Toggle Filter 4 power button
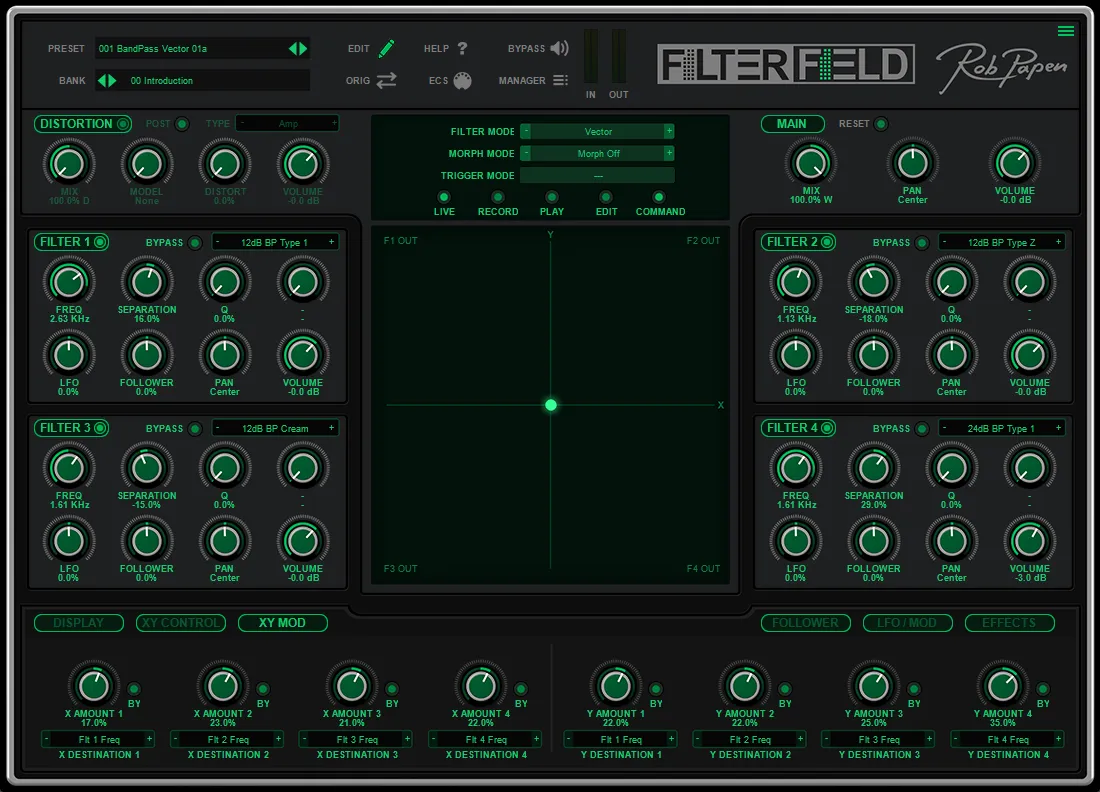1100x792 pixels. 827,428
